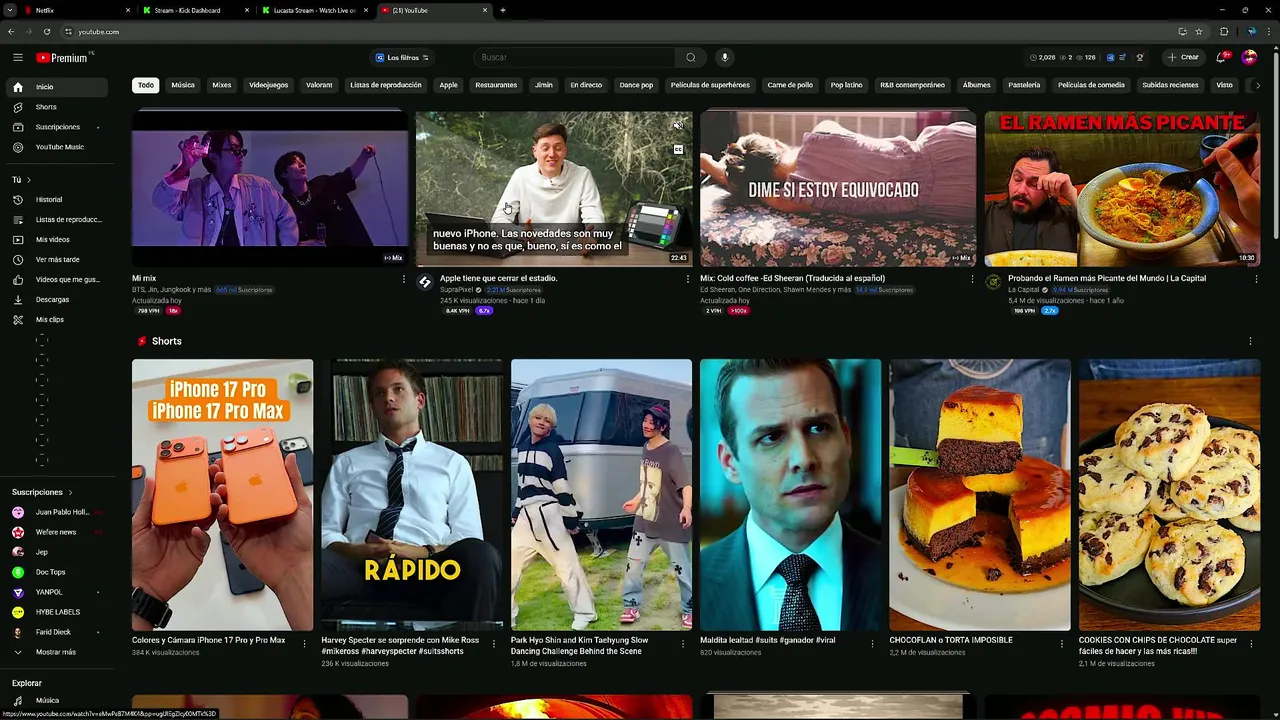Toggle captions on Apple video preview

click(678, 150)
